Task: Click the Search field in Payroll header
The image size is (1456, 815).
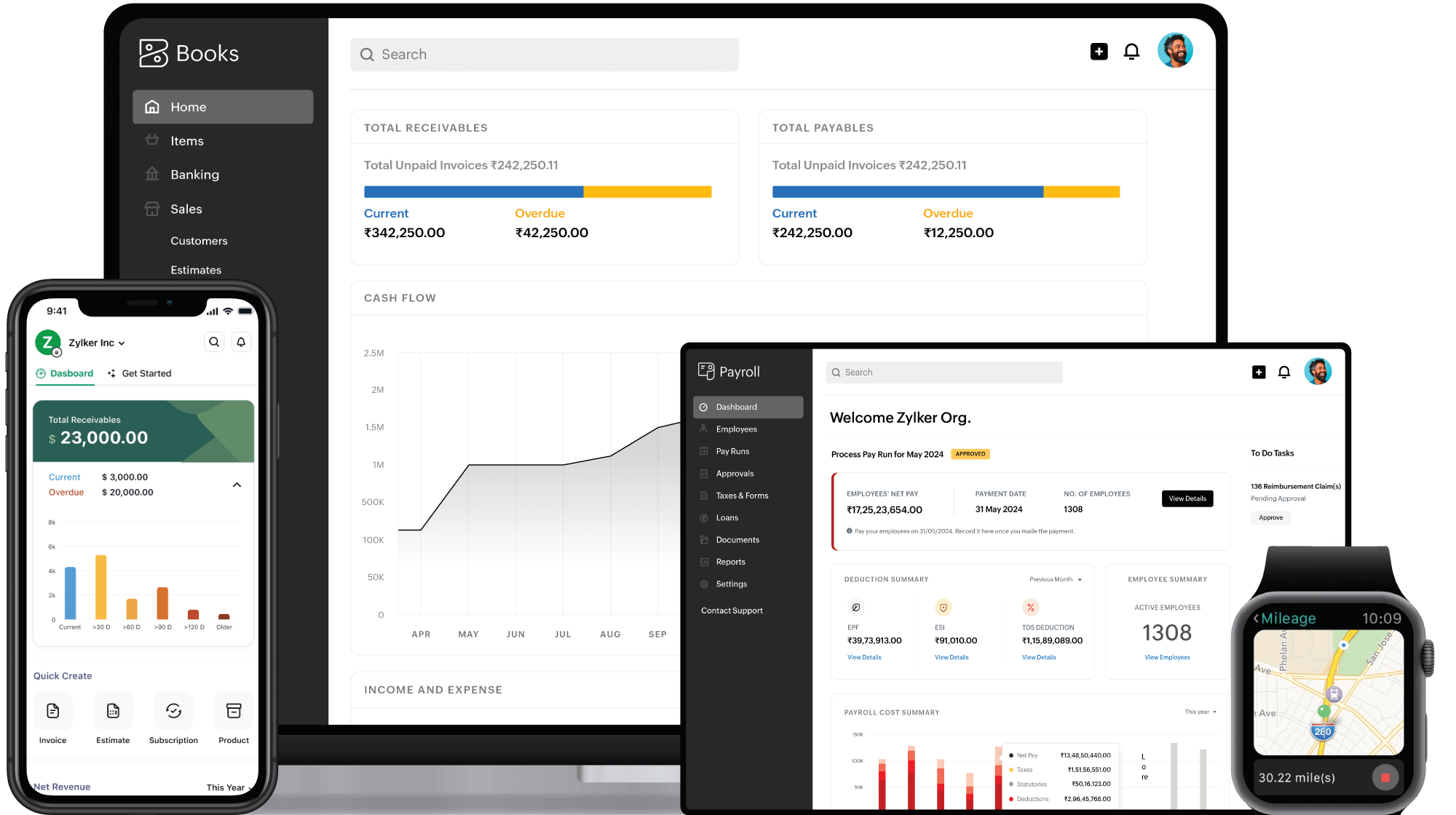Action: tap(944, 372)
